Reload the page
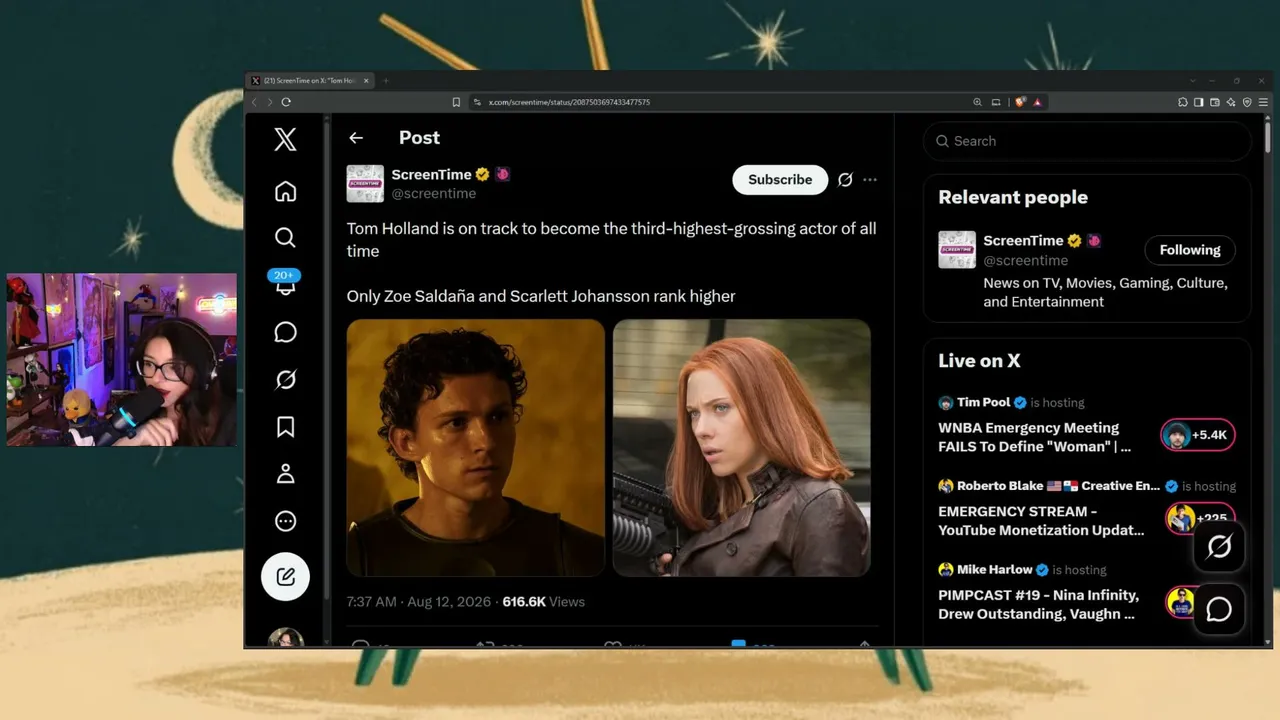 tap(286, 102)
